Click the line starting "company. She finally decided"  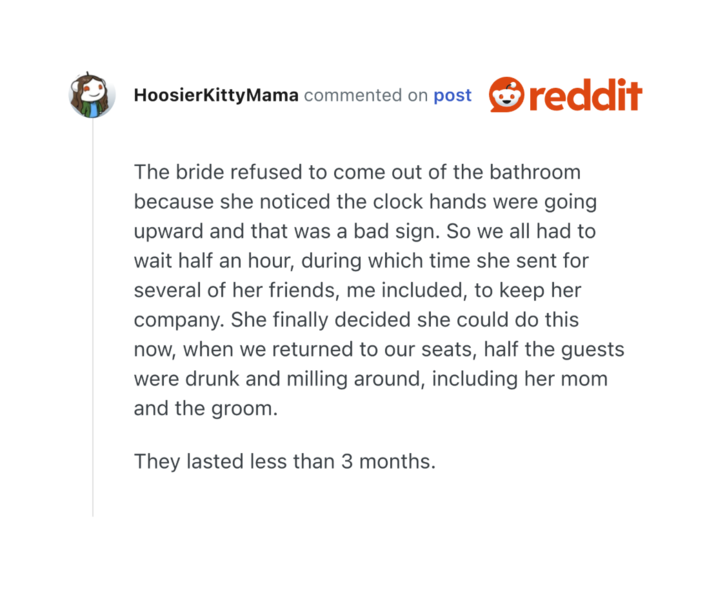click(x=356, y=320)
